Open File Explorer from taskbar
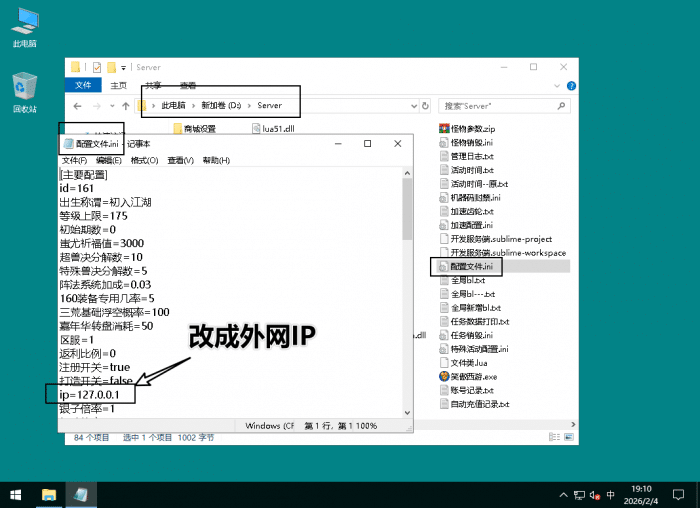The image size is (700, 508). tap(49, 495)
